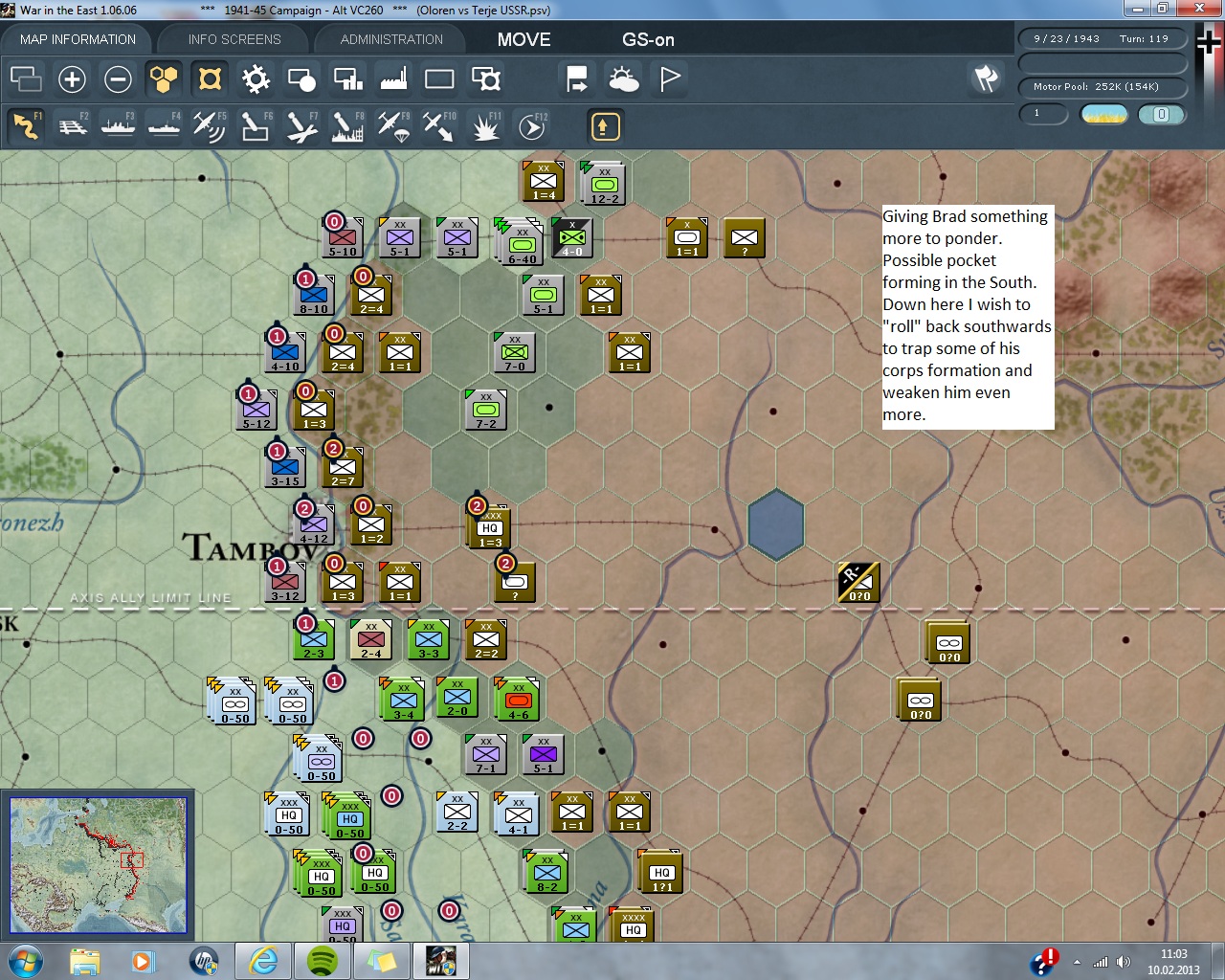Select the 7-2 gray unit counter
The width and height of the screenshot is (1225, 980).
click(485, 410)
